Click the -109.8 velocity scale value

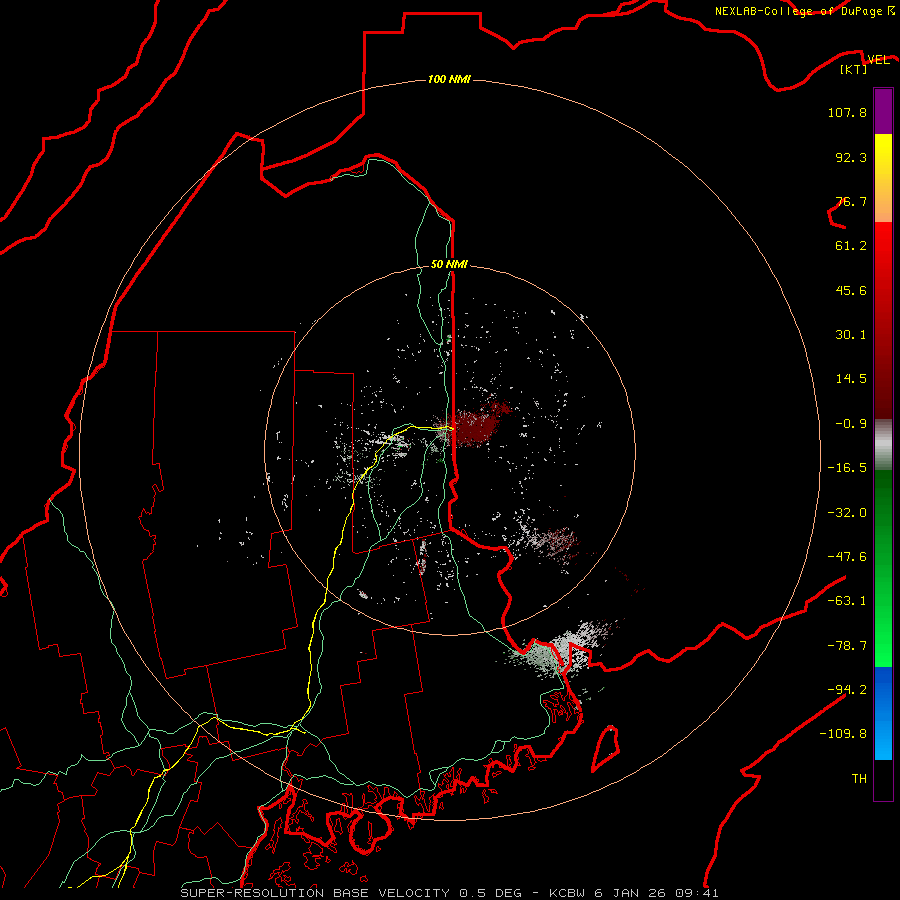(843, 734)
